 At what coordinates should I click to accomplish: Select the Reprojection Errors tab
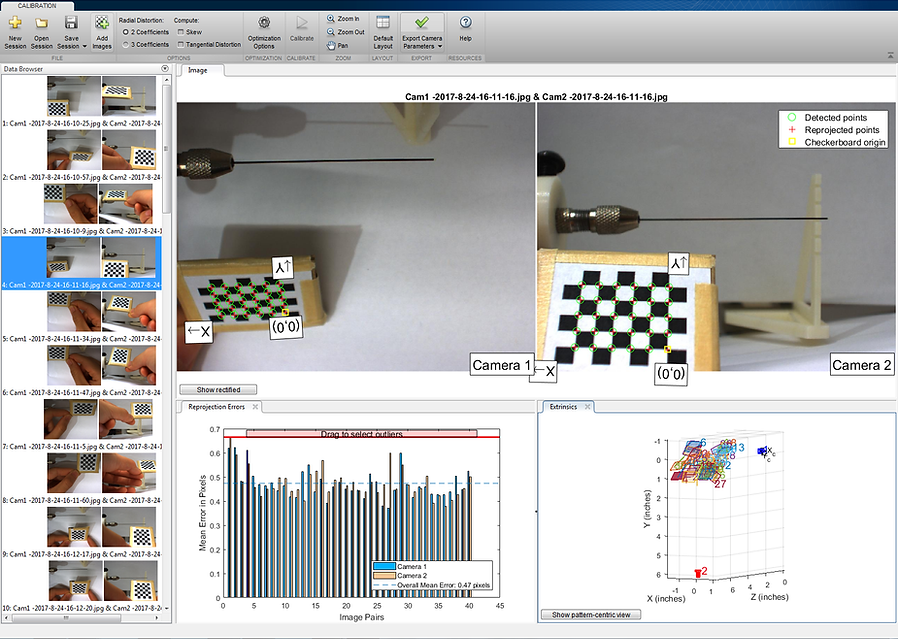point(216,407)
